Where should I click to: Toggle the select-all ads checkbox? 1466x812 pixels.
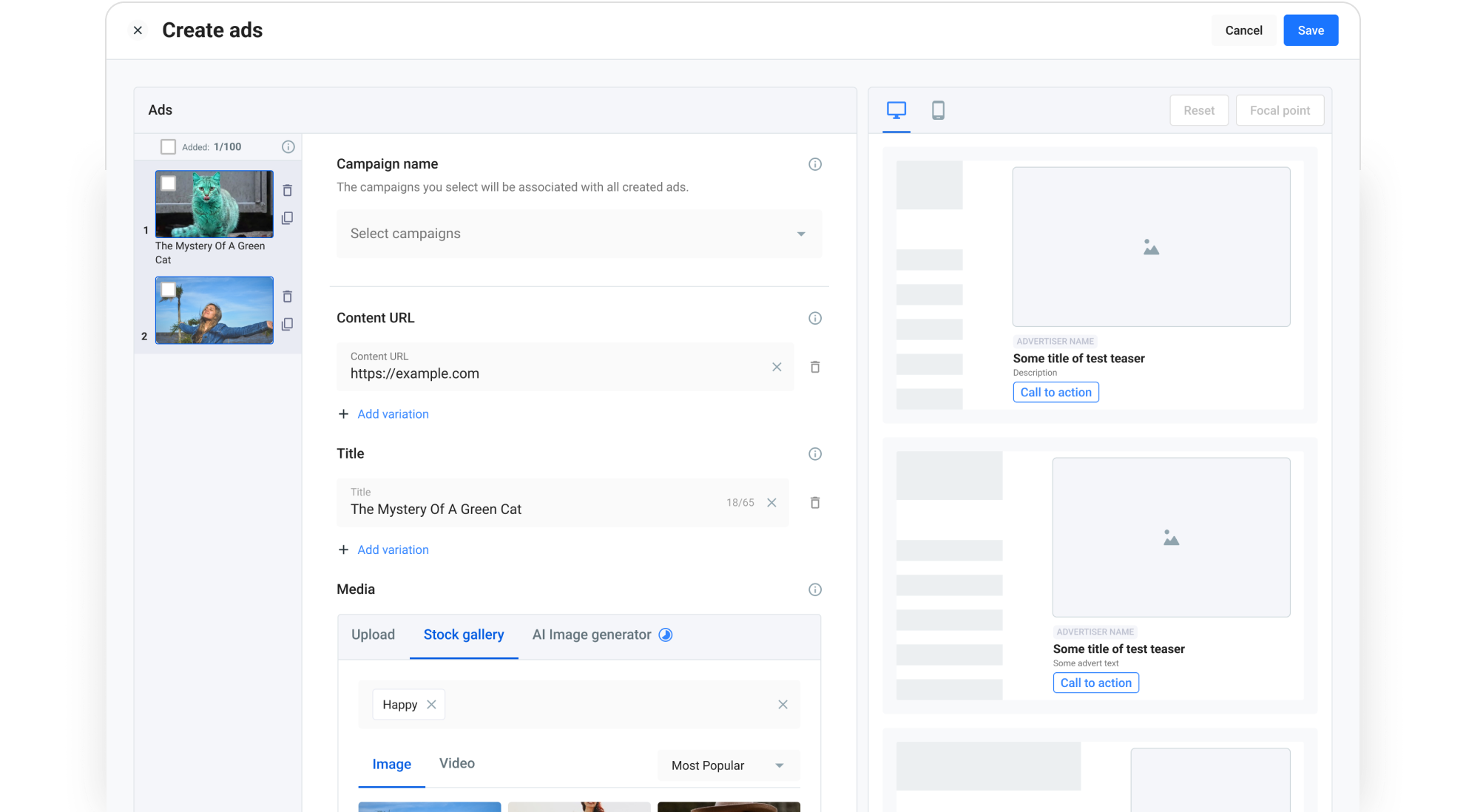[168, 146]
